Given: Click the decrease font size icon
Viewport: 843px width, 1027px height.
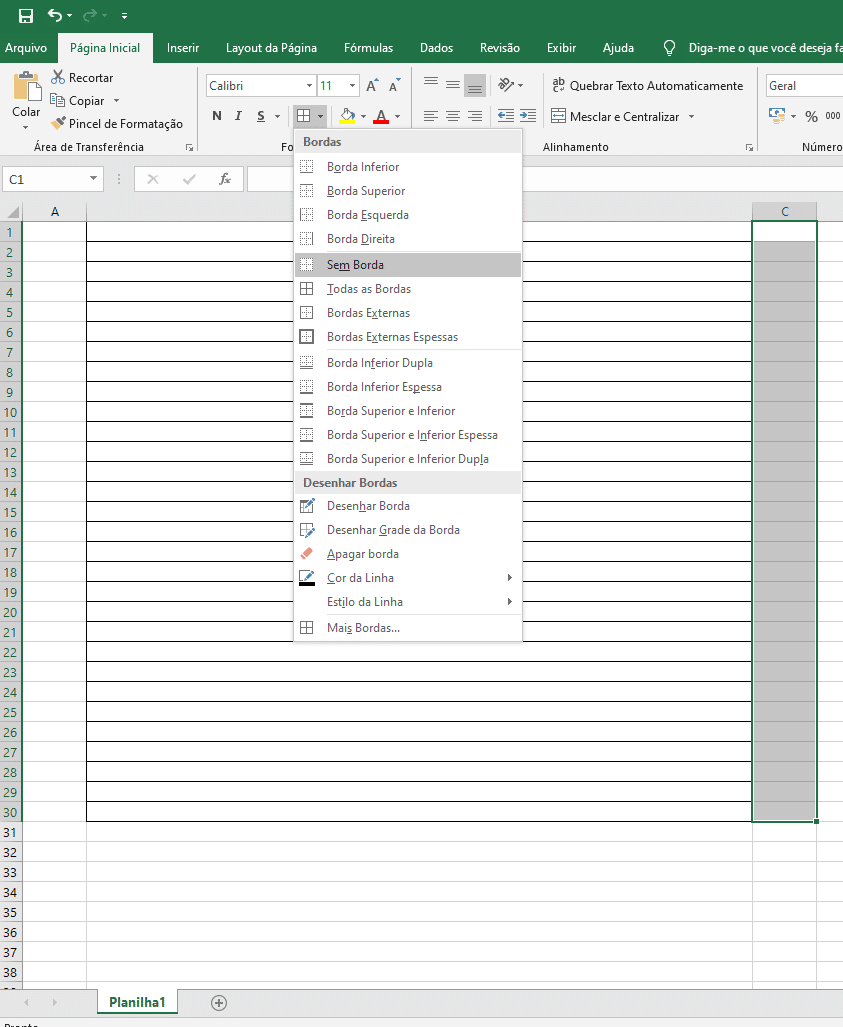Looking at the screenshot, I should tap(394, 86).
